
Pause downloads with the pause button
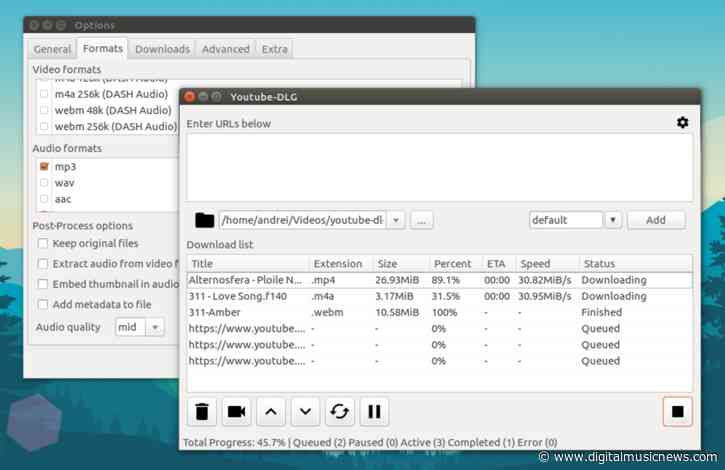pyautogui.click(x=374, y=411)
